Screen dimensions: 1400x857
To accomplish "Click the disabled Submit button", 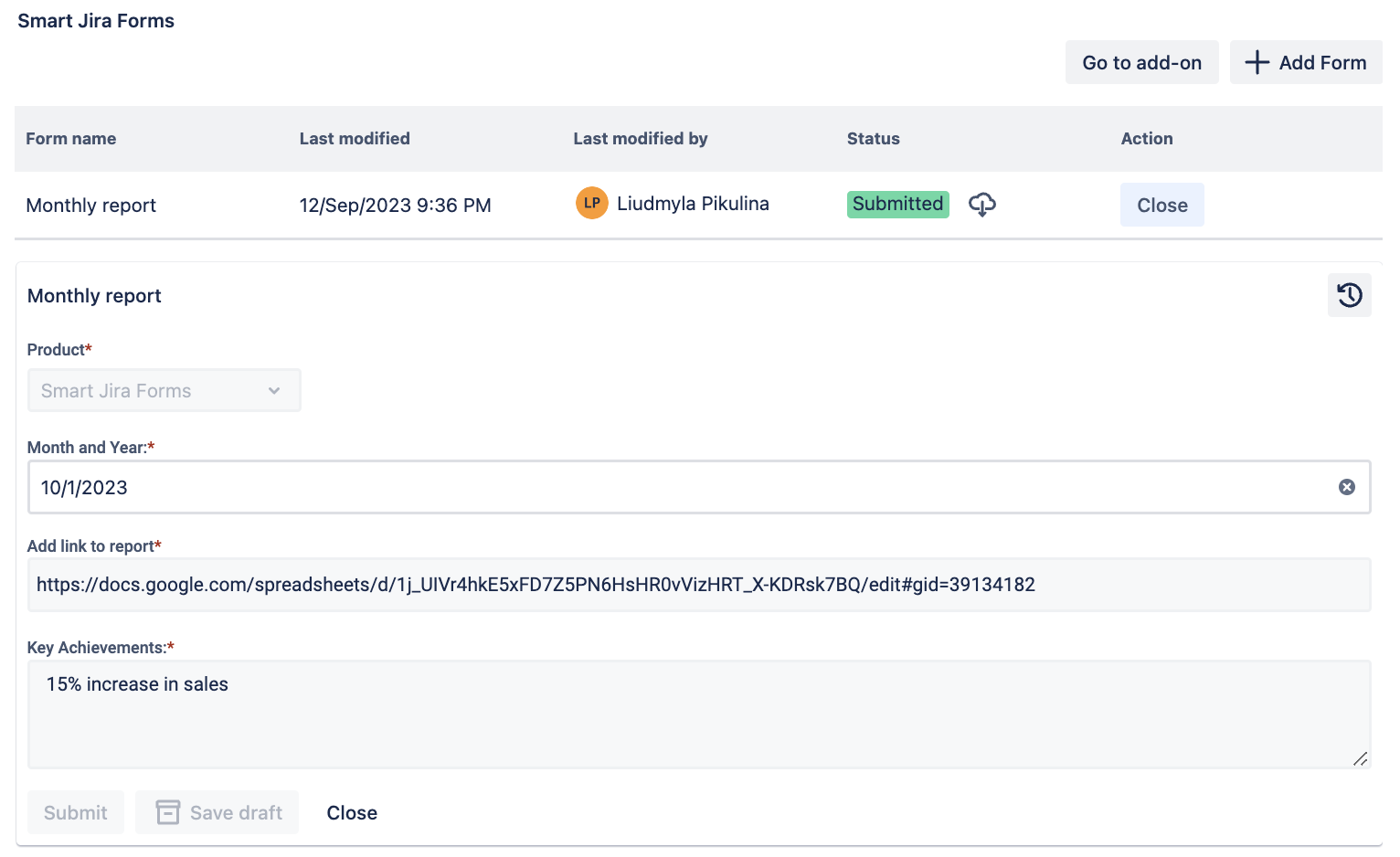I will pyautogui.click(x=76, y=812).
